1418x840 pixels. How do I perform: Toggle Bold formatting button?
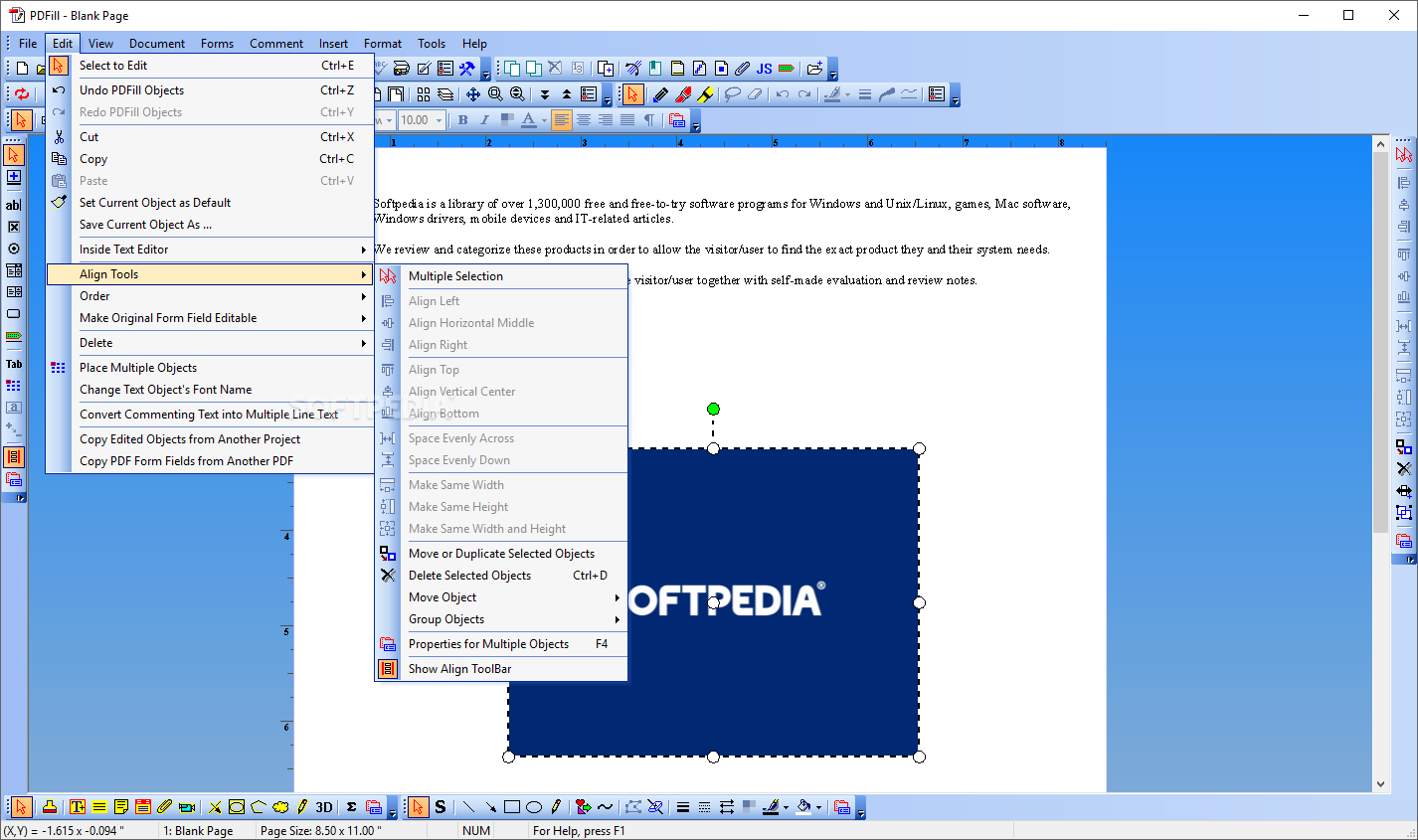tap(462, 120)
